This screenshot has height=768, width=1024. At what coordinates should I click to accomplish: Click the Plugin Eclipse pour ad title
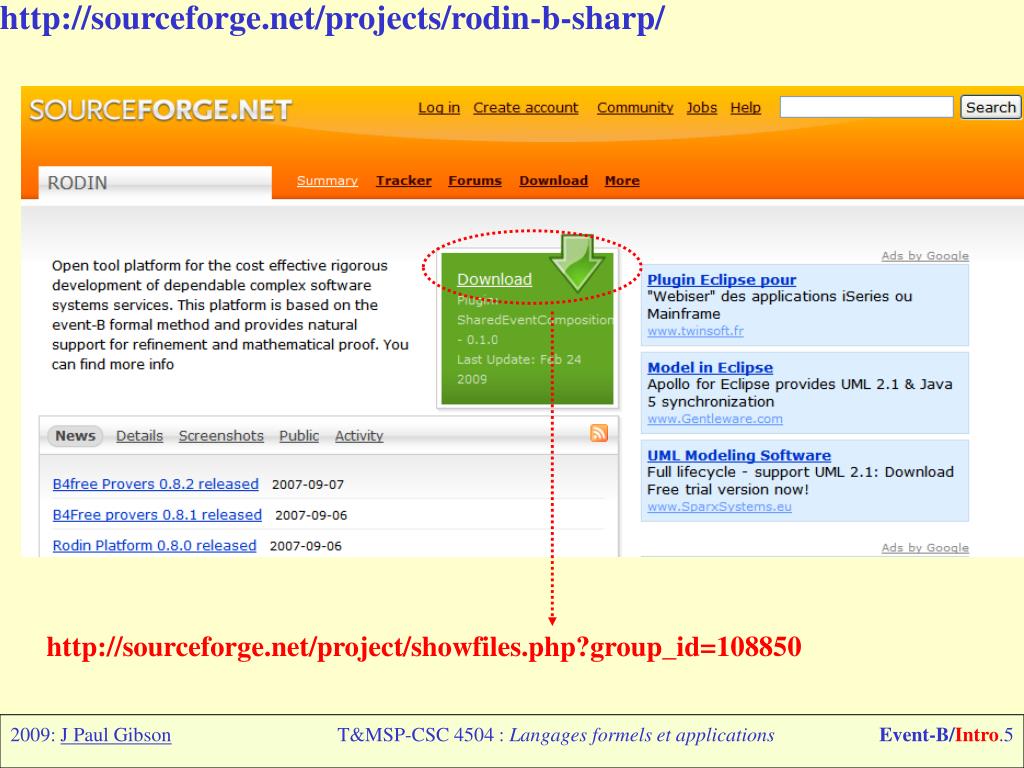722,280
